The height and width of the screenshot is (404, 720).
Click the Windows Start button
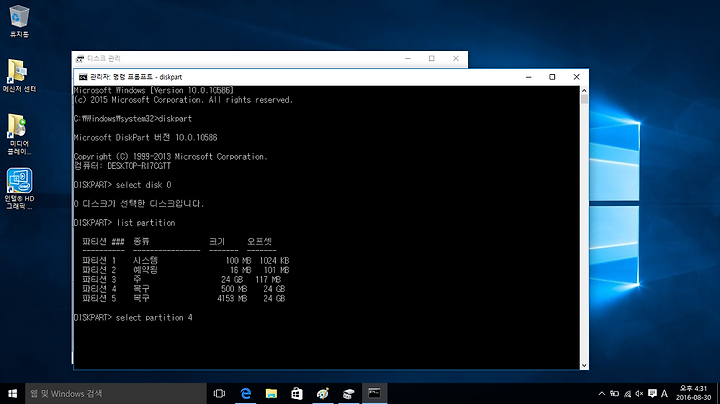[12, 393]
